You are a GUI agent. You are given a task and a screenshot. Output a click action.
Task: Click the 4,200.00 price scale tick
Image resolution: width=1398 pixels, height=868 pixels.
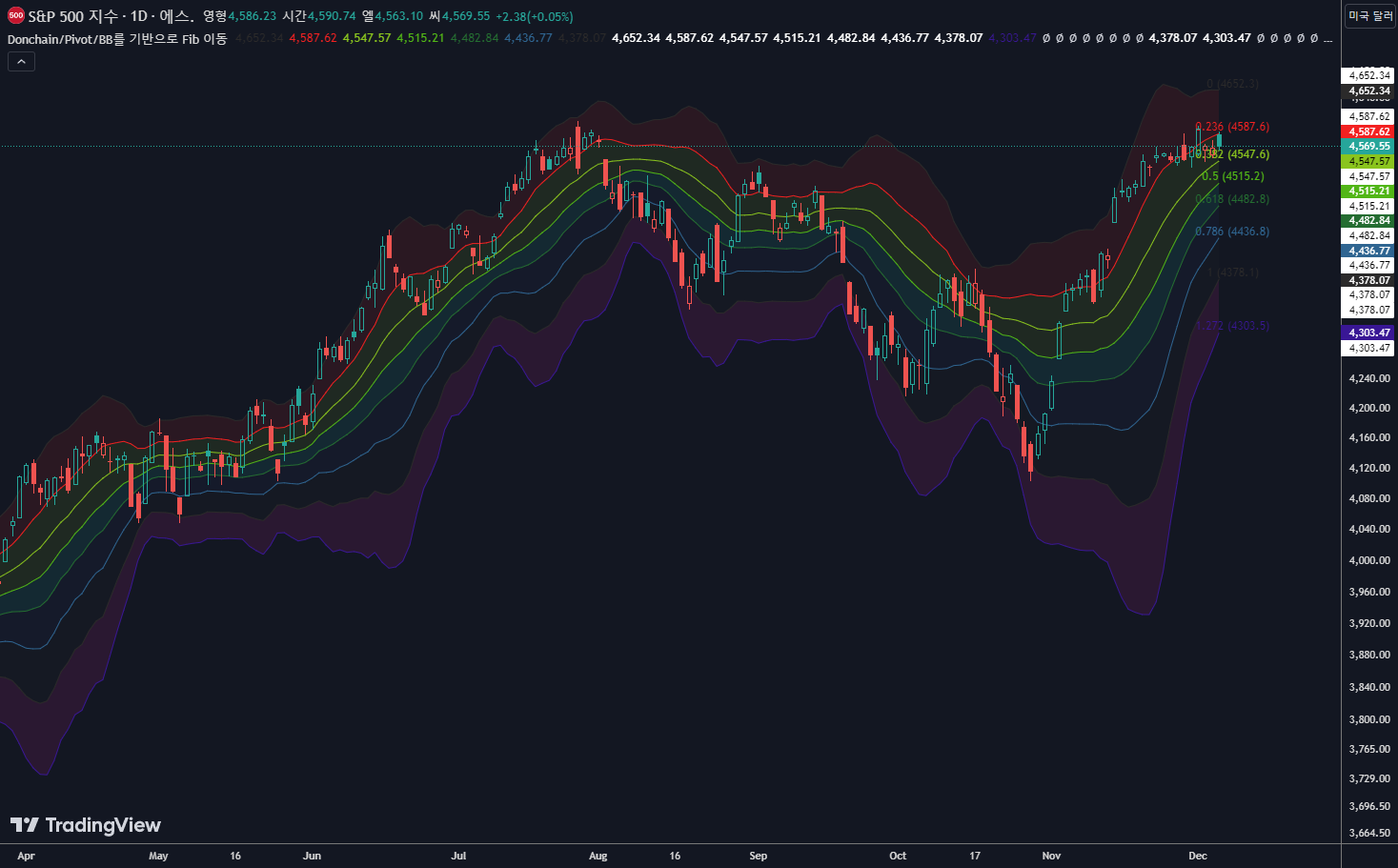pyautogui.click(x=1369, y=408)
